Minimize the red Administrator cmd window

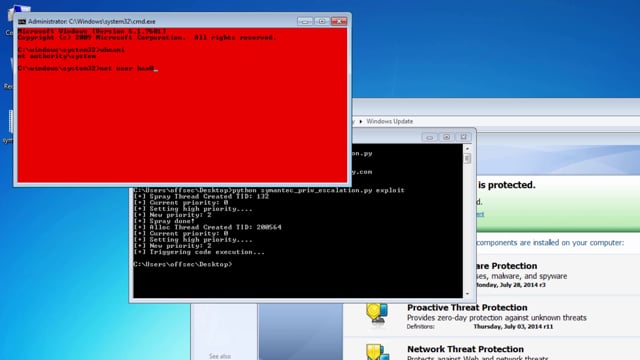pos(305,21)
